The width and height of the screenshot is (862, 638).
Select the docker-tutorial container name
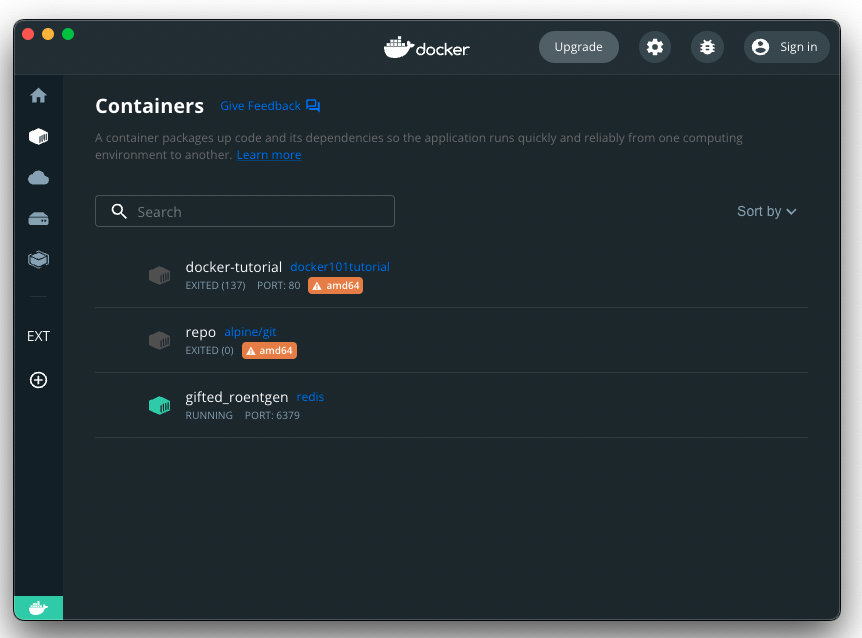[234, 267]
